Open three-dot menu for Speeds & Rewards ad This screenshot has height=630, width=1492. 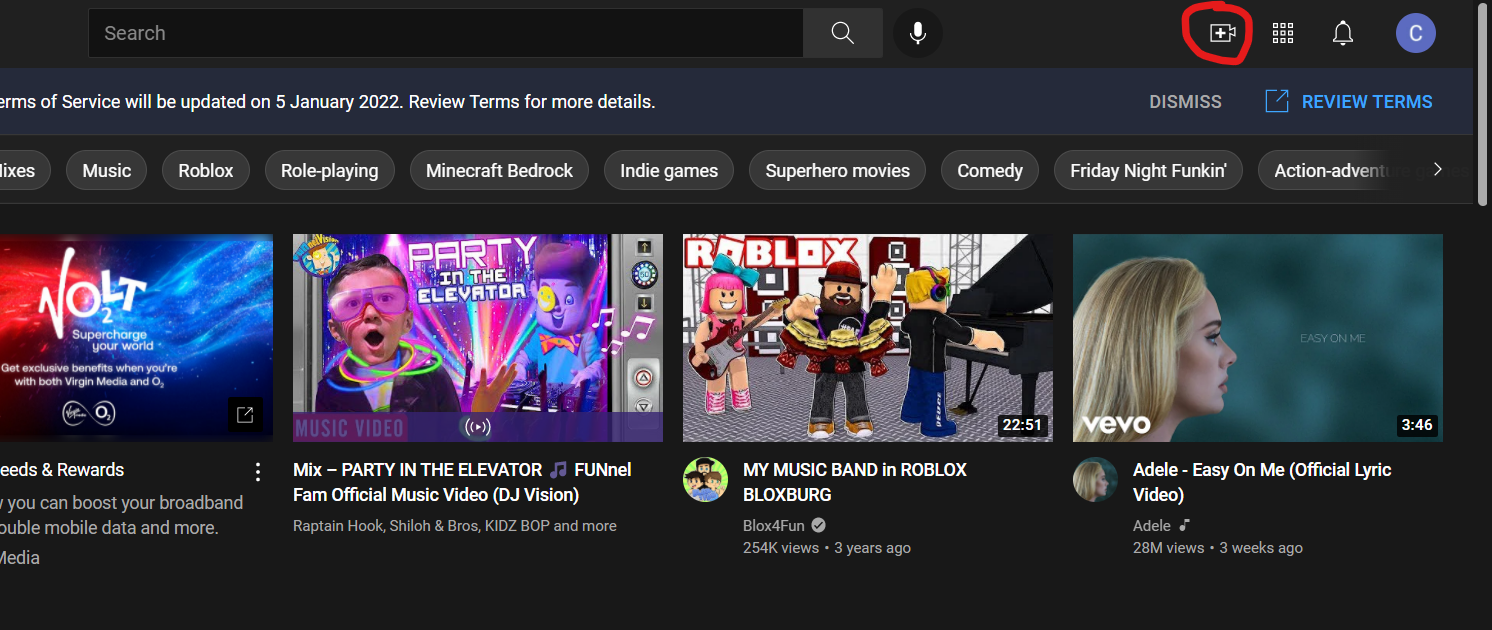pos(258,471)
